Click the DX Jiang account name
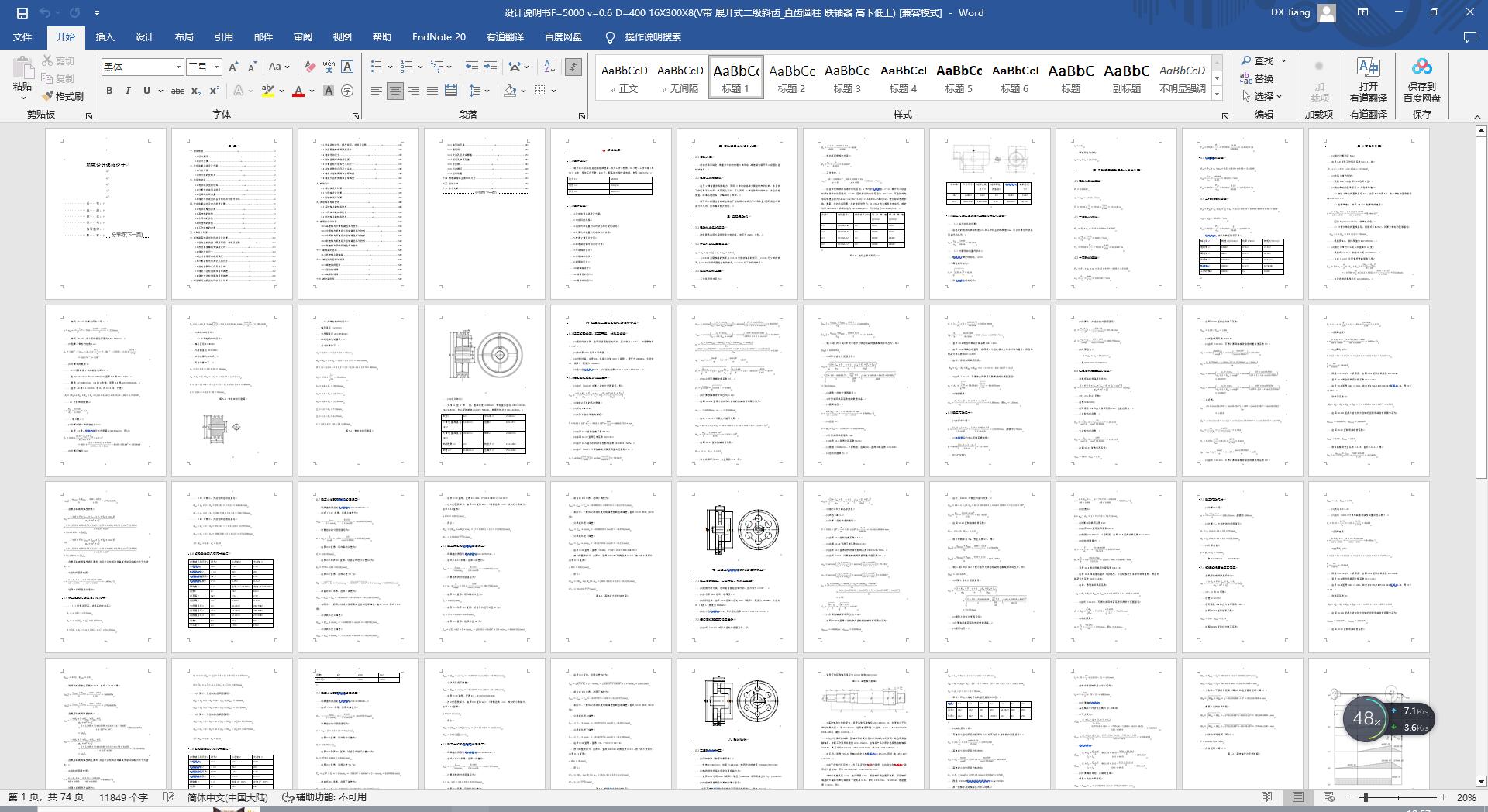1488x812 pixels. (x=1290, y=12)
